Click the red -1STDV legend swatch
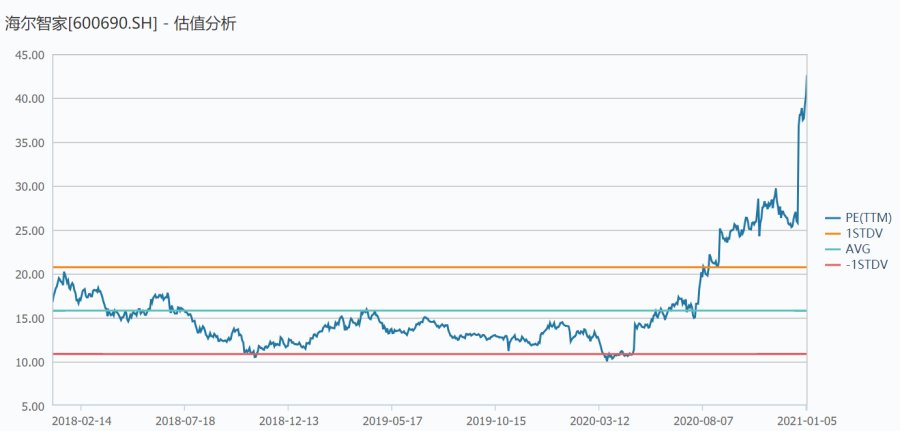 [833, 265]
